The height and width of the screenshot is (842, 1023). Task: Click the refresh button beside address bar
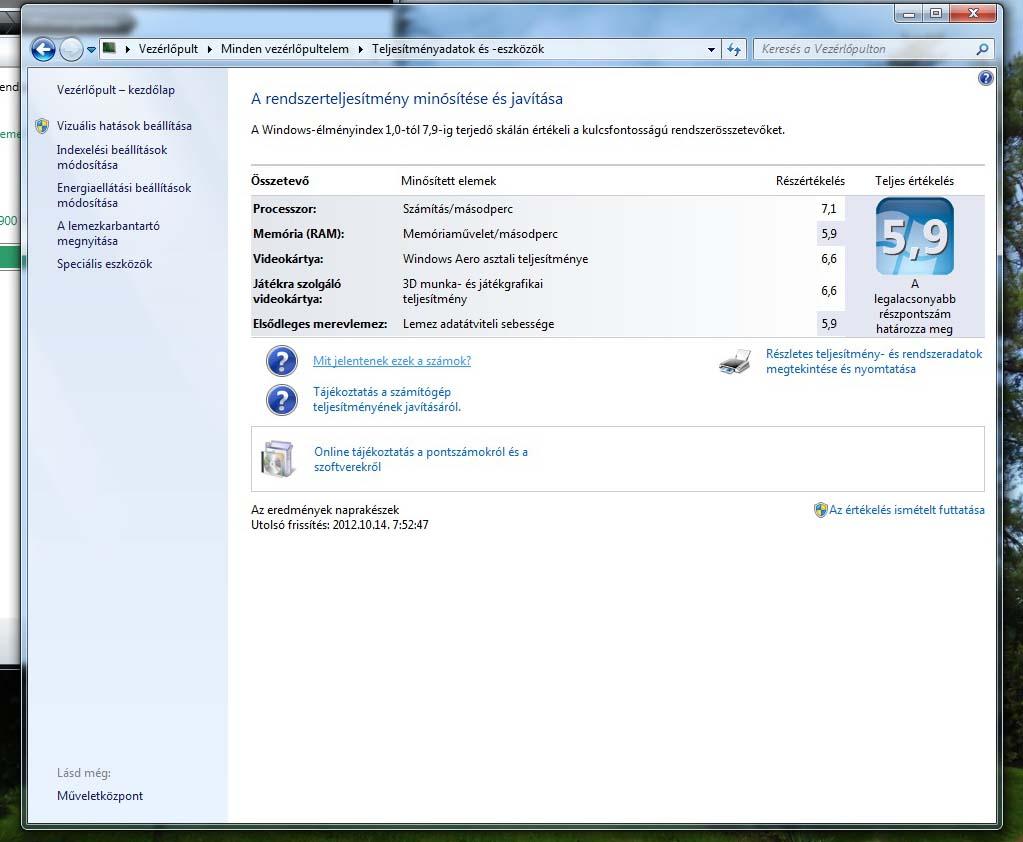point(733,50)
